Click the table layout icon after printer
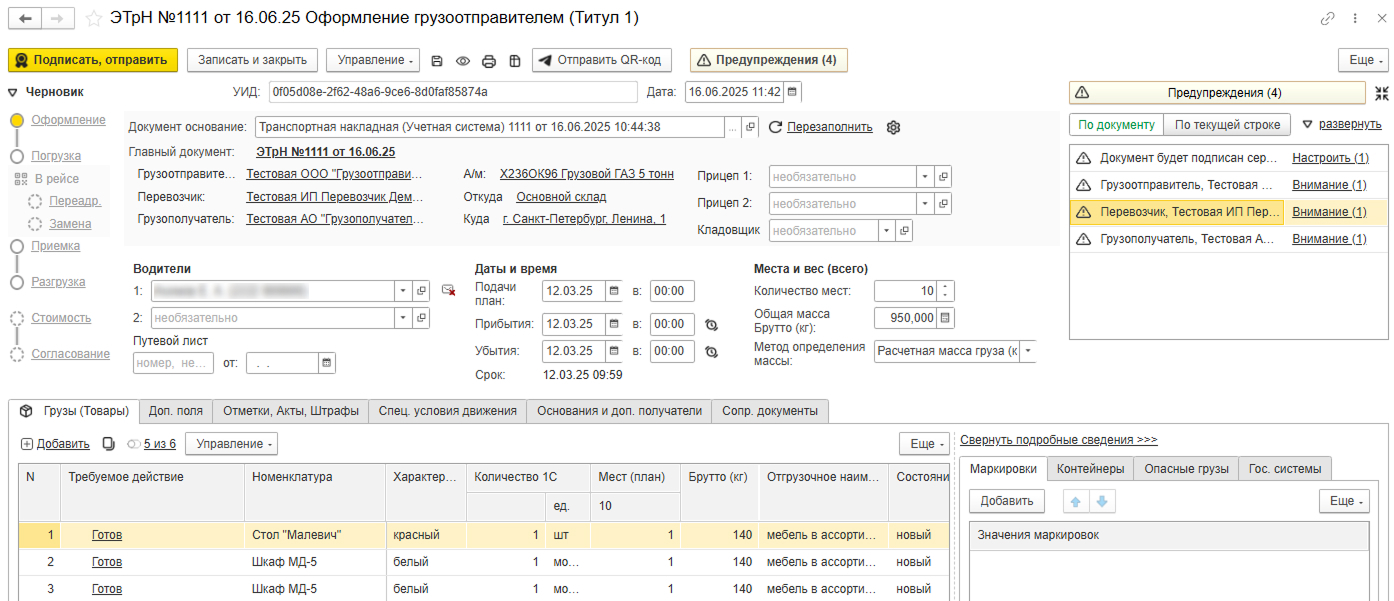The image size is (1394, 601). pos(515,61)
